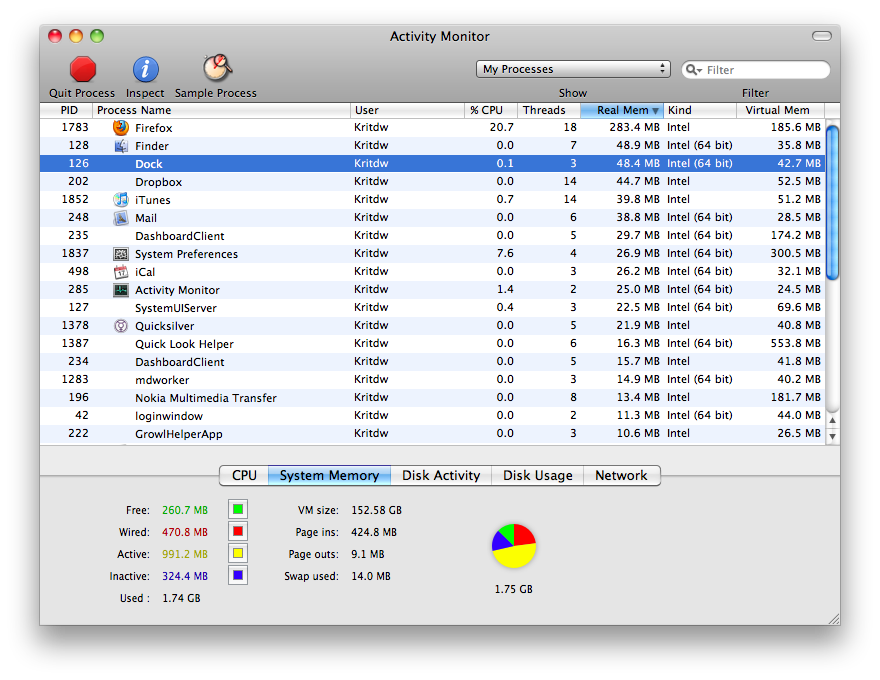Select the DashboardClient row with PID 234
Screen dimensions: 880x680
click(432, 362)
